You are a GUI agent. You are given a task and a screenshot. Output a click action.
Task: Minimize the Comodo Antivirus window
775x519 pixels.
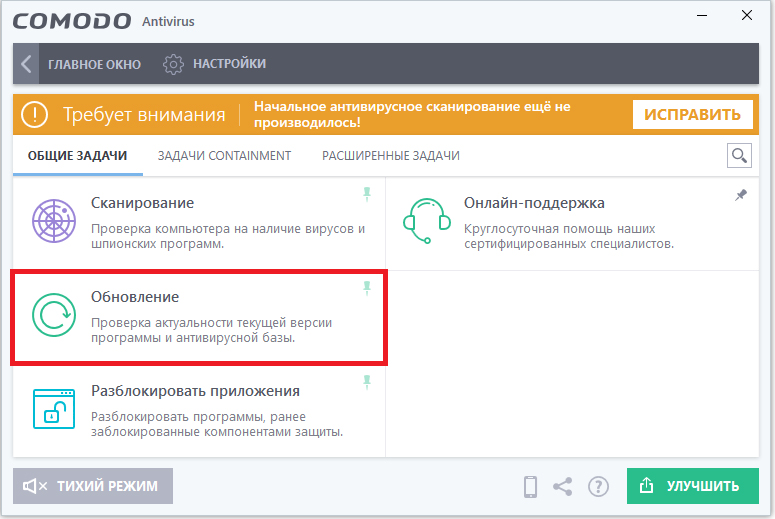(x=702, y=15)
